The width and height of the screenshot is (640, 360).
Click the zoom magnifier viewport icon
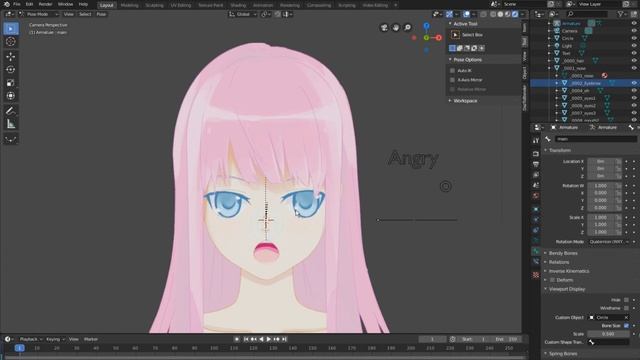click(407, 27)
